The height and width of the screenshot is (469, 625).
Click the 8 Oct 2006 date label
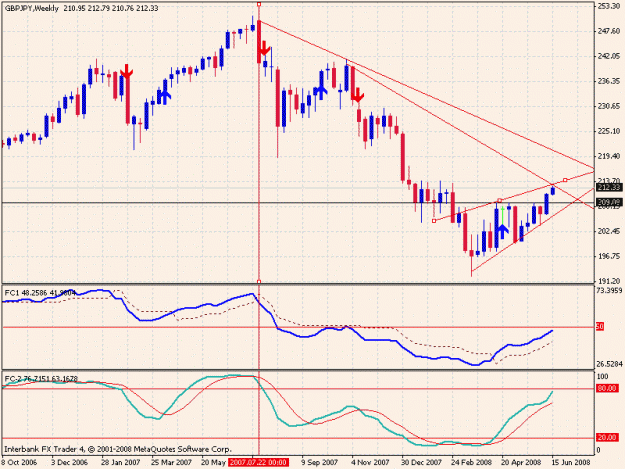pyautogui.click(x=19, y=463)
